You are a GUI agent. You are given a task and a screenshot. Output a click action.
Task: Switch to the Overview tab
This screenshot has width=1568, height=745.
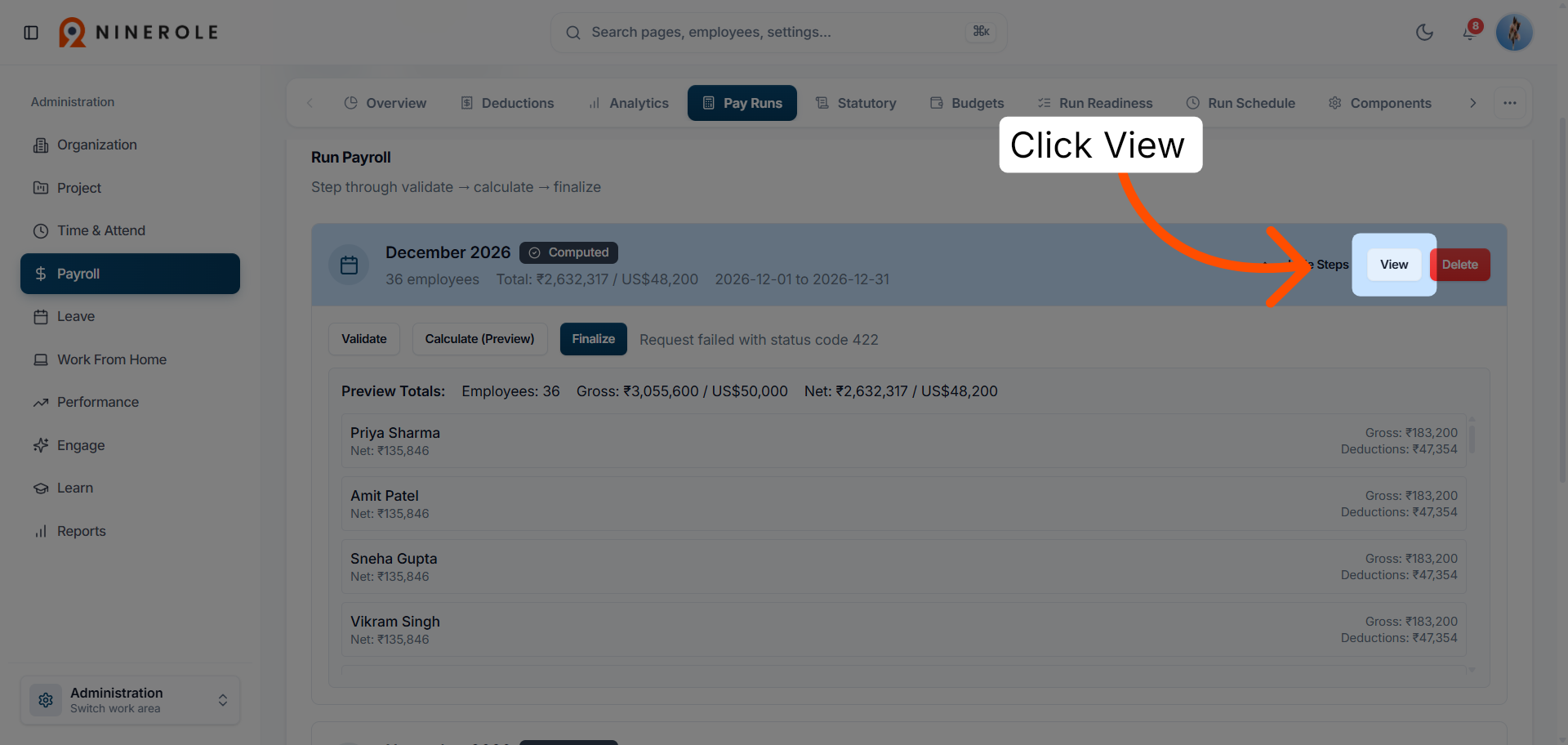385,103
